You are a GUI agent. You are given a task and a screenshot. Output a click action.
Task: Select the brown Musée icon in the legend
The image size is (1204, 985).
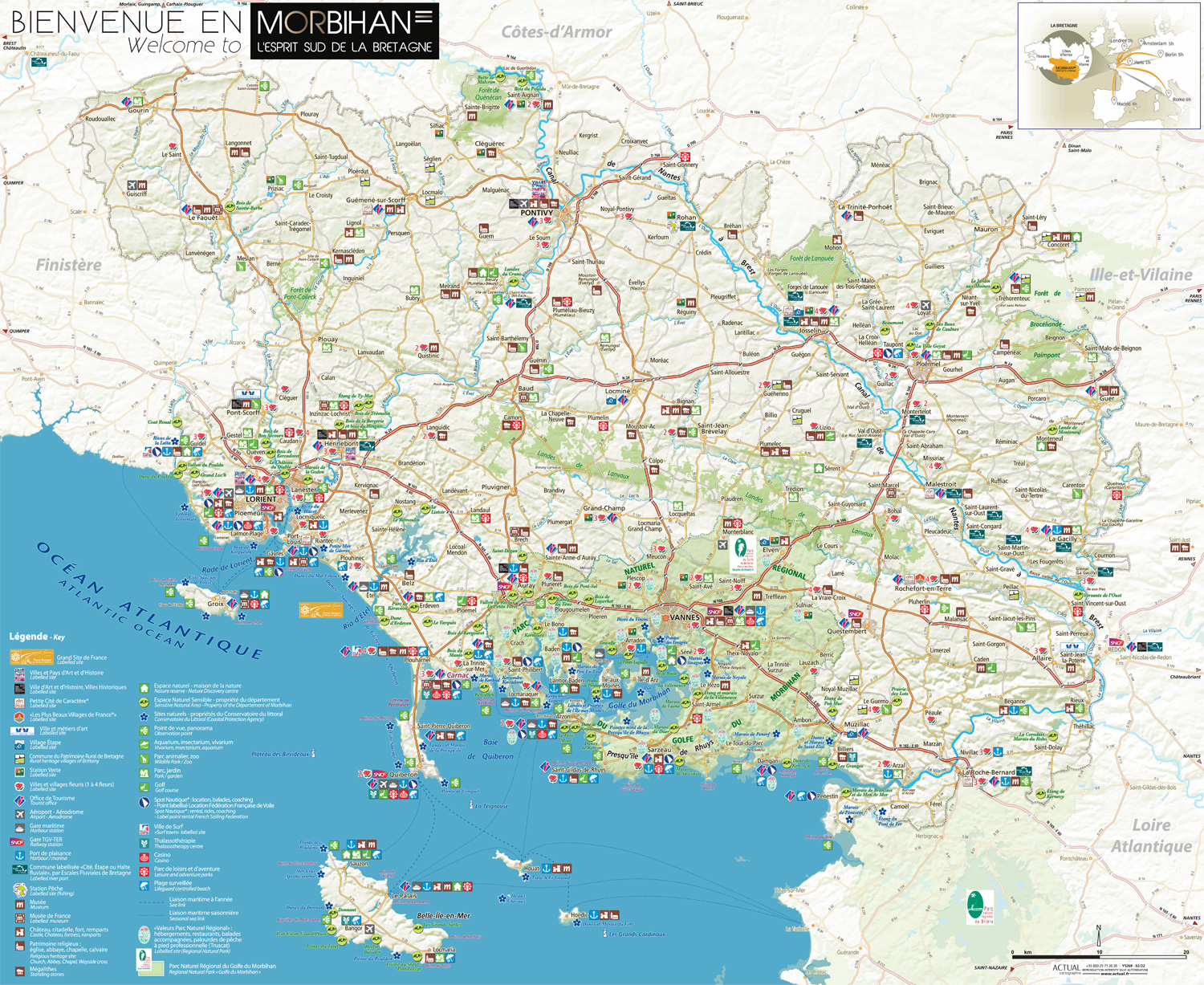20,903
